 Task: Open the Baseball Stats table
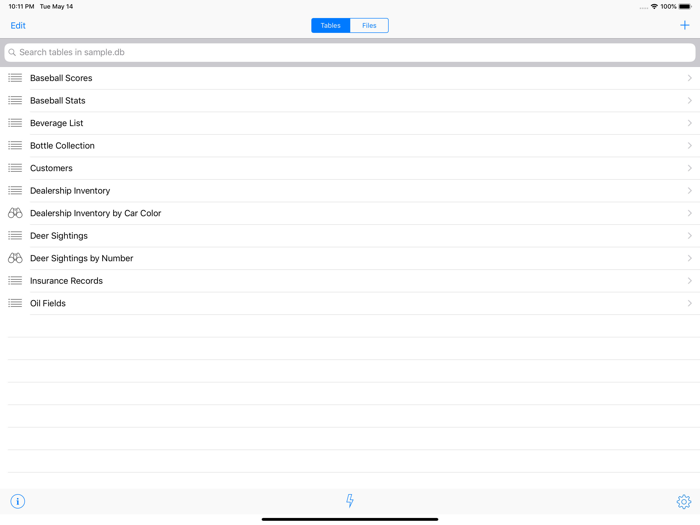350,100
